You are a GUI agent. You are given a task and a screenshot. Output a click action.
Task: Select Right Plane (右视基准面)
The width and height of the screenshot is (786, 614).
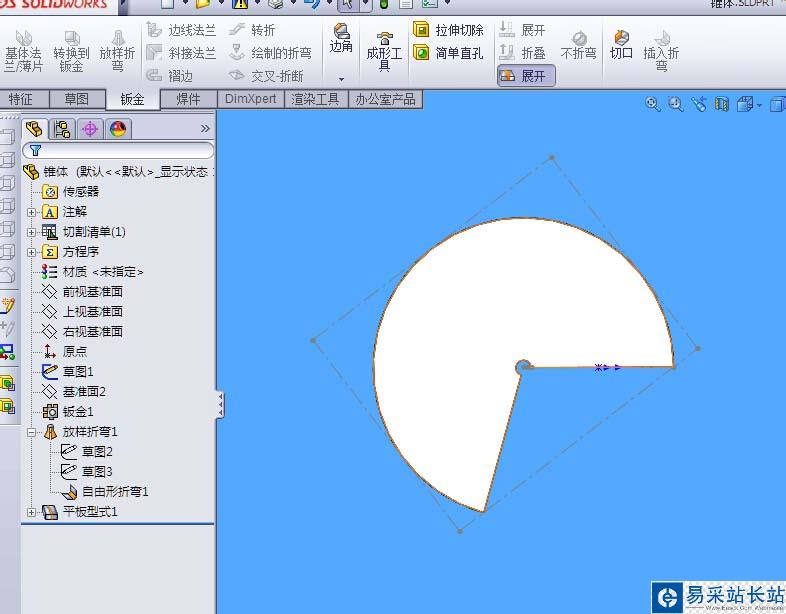tap(83, 332)
